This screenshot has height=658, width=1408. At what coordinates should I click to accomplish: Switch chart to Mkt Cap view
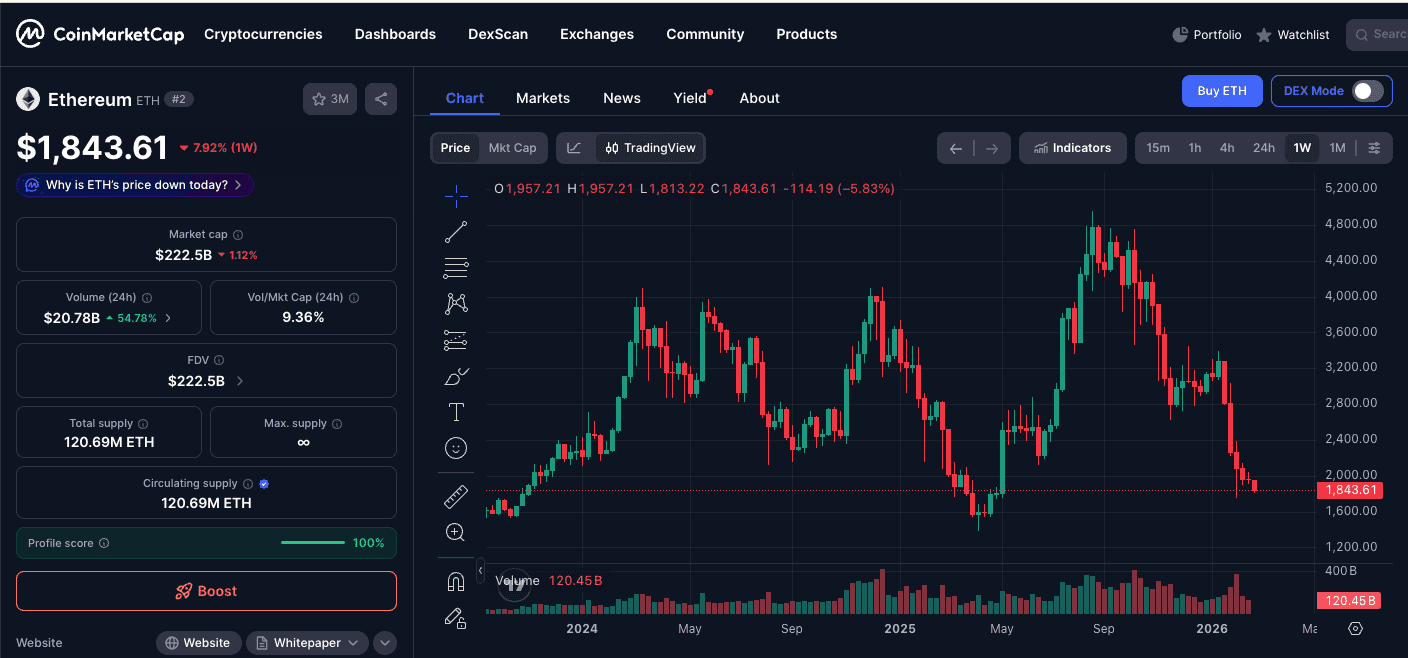512,148
